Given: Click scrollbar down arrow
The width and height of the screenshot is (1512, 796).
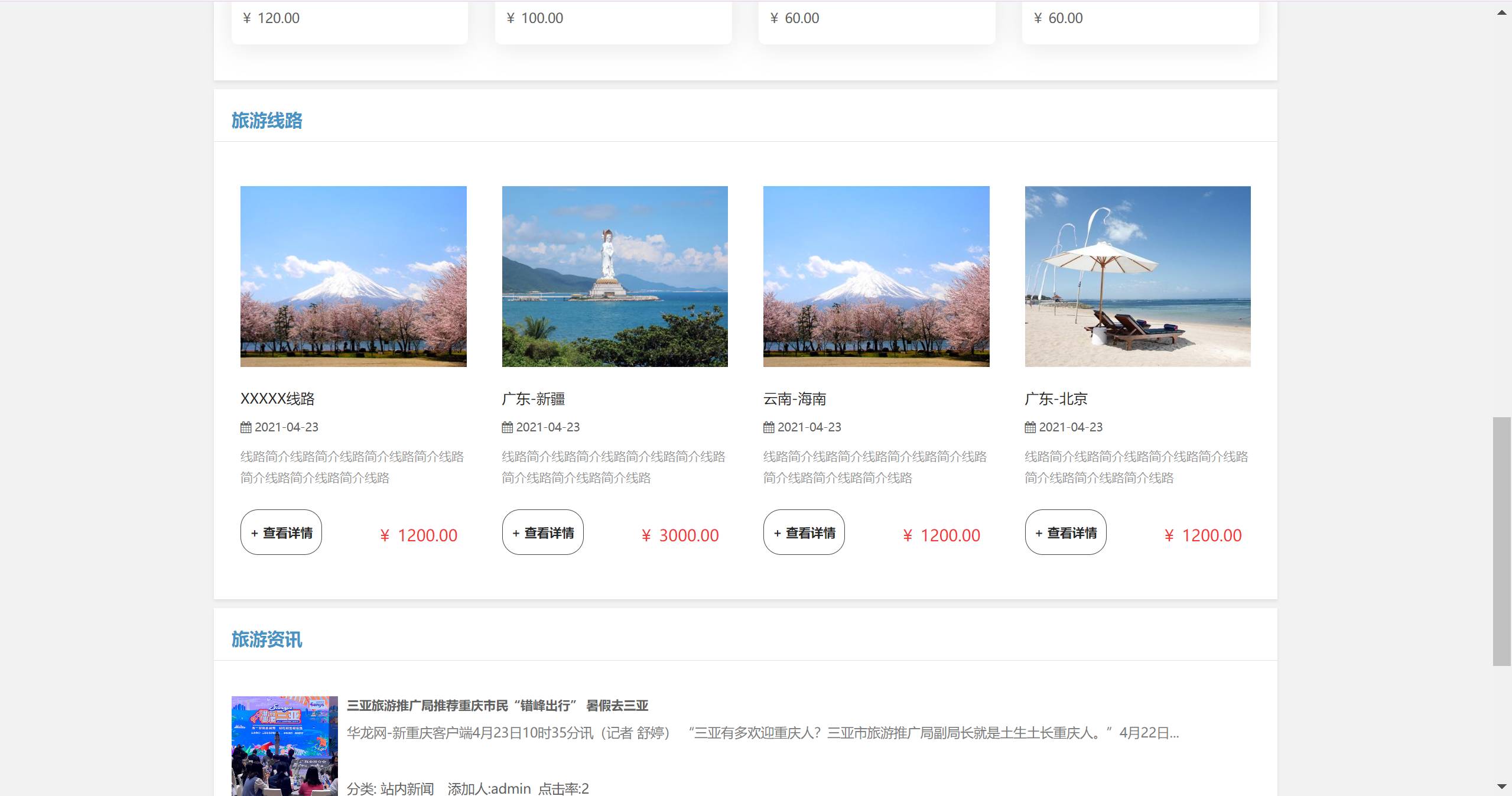Looking at the screenshot, I should pyautogui.click(x=1501, y=786).
